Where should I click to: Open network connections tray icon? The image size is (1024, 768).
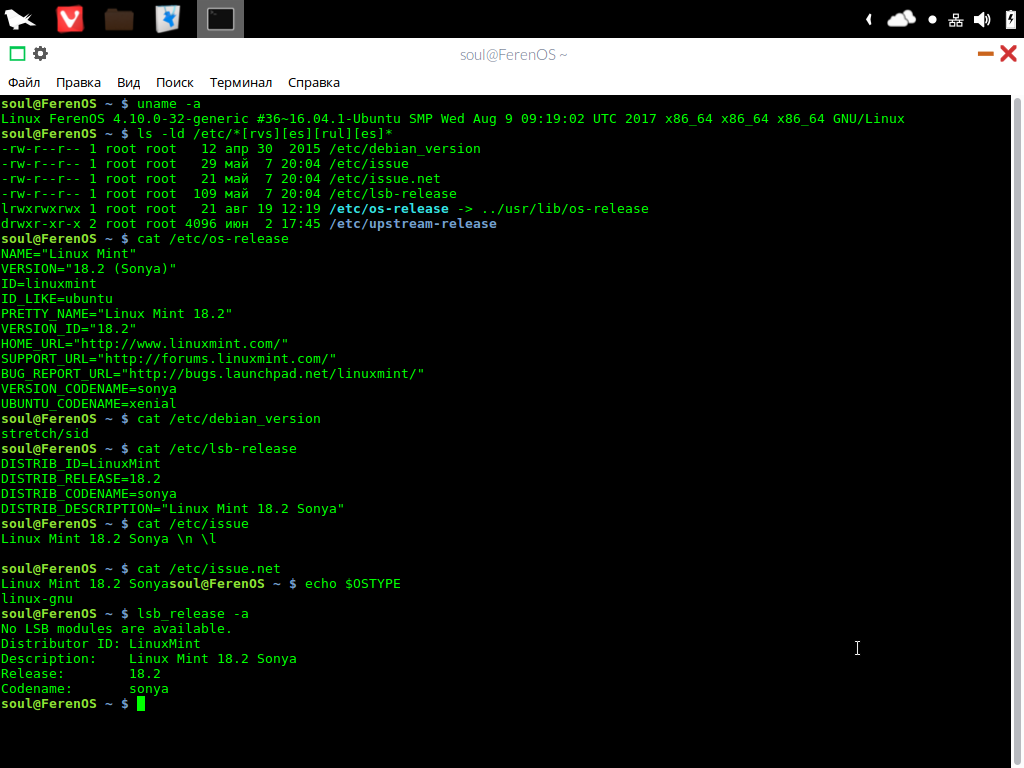[955, 20]
